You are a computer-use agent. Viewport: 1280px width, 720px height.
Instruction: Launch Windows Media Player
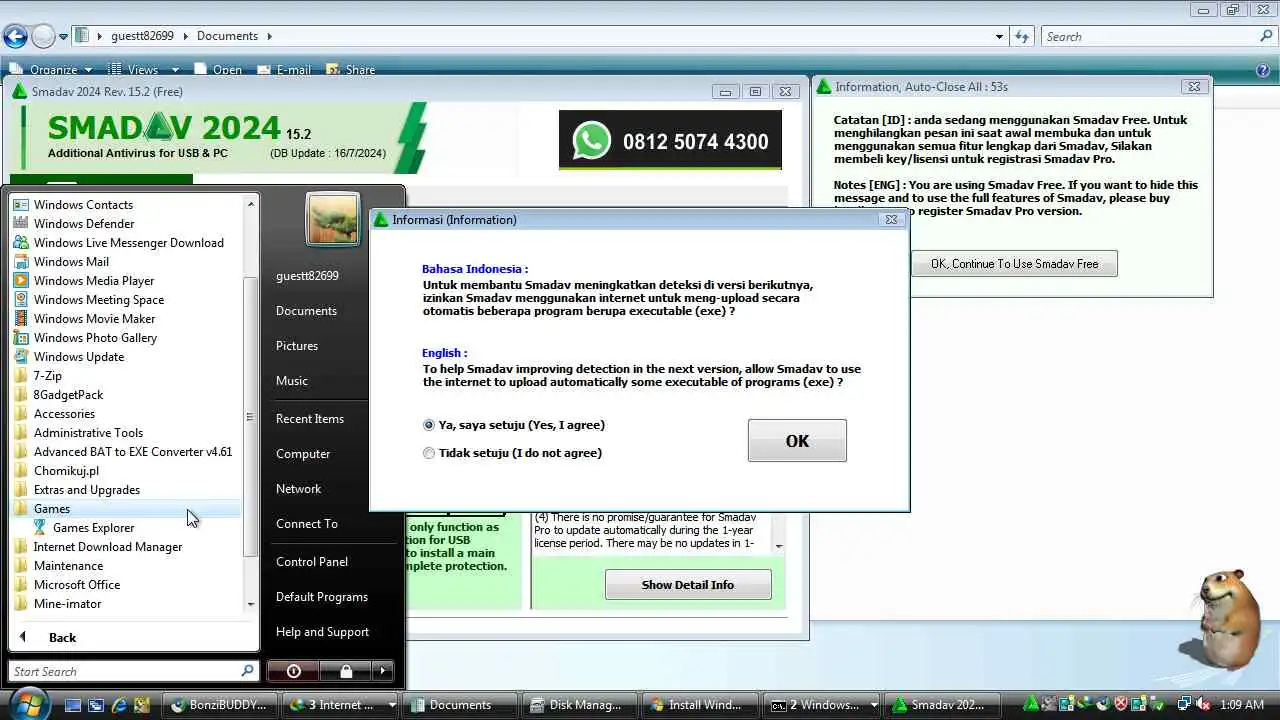click(x=126, y=281)
